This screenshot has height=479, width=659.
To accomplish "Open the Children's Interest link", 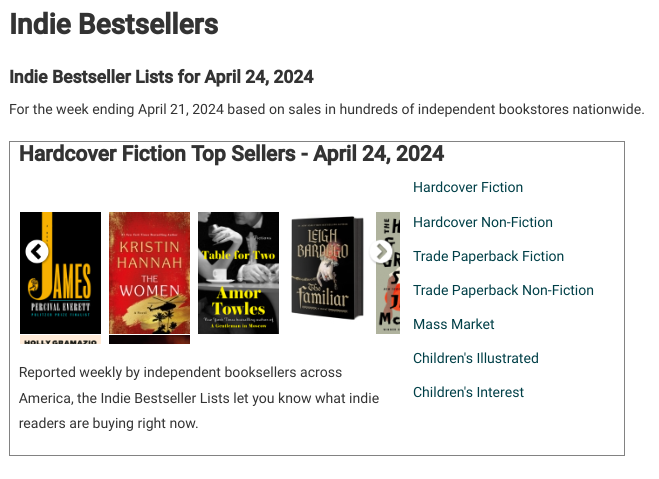I will click(468, 392).
